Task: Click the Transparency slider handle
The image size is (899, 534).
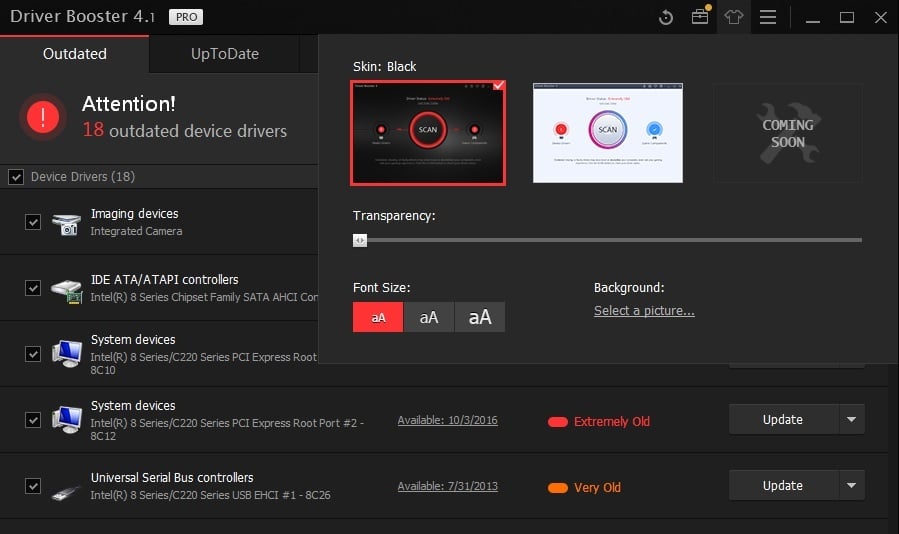Action: pyautogui.click(x=360, y=240)
